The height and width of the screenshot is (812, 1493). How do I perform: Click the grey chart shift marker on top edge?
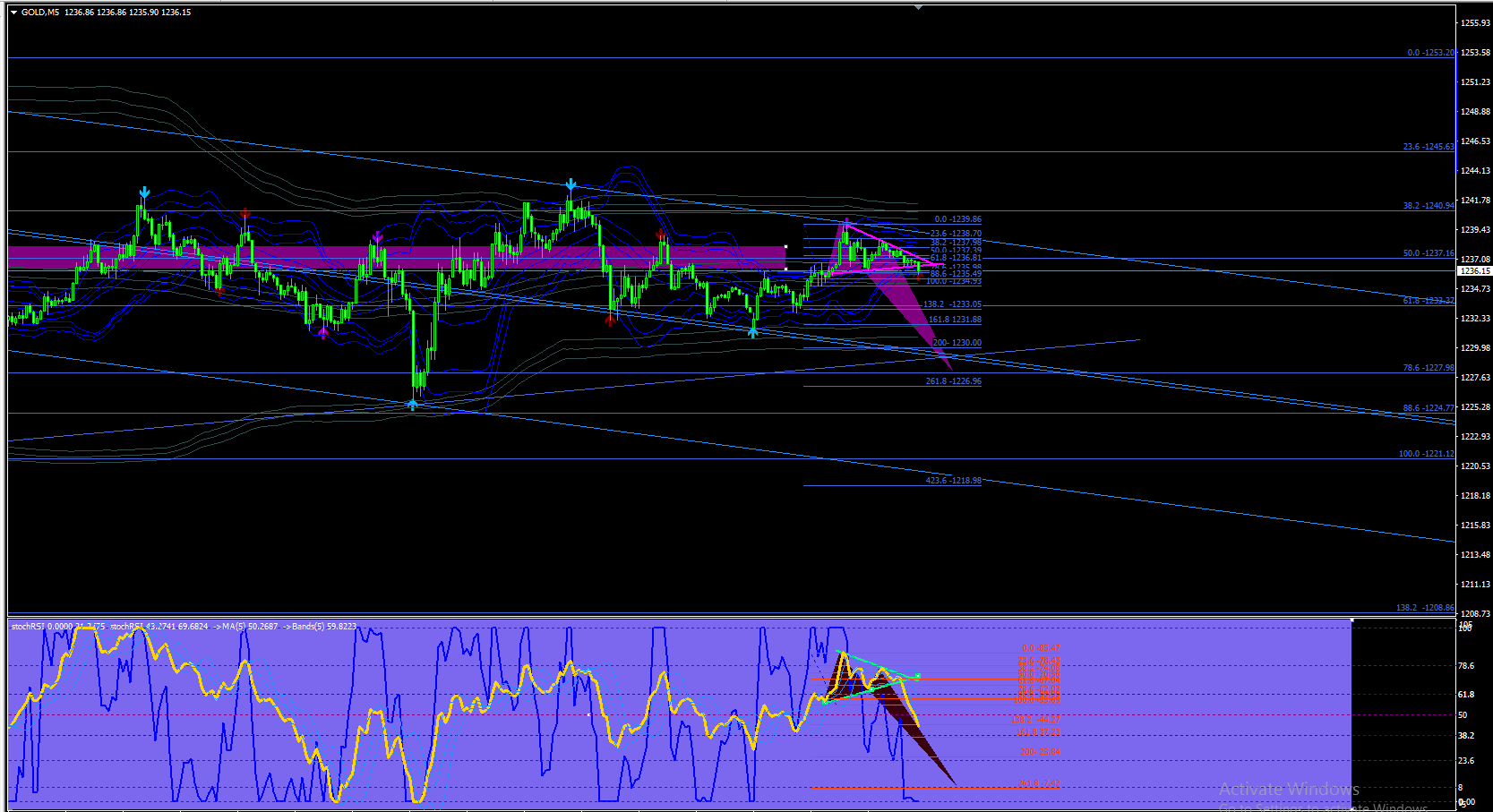click(918, 7)
